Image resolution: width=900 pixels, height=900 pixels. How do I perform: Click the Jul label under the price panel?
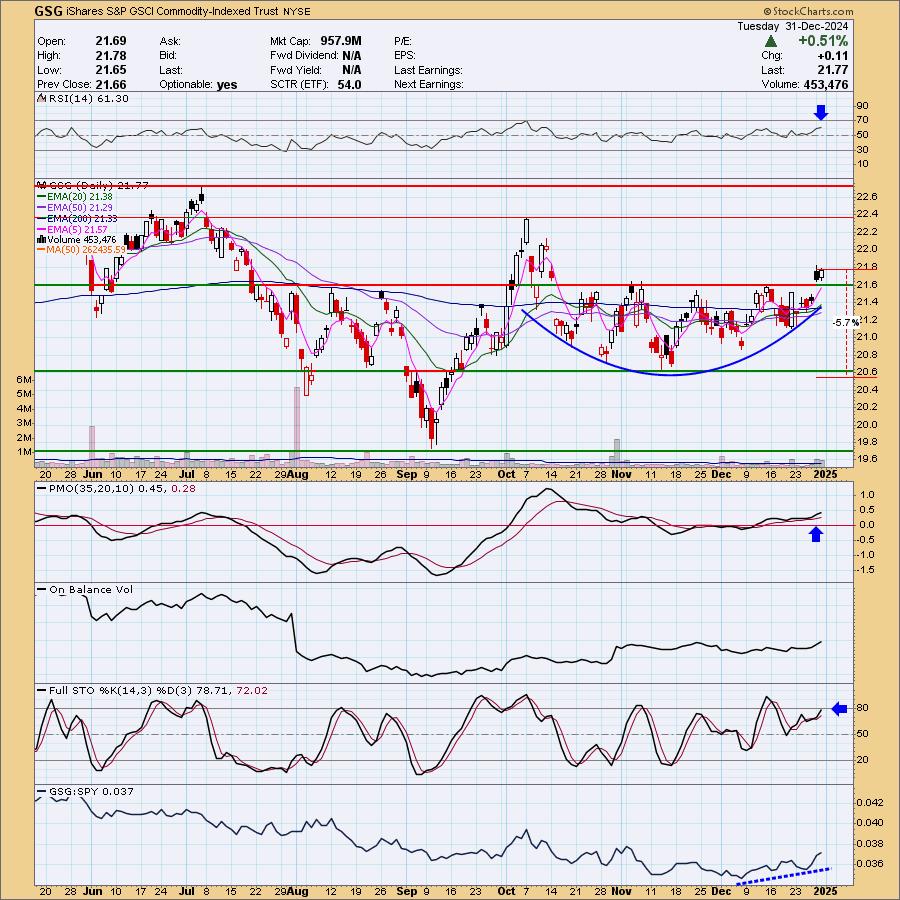click(x=186, y=475)
